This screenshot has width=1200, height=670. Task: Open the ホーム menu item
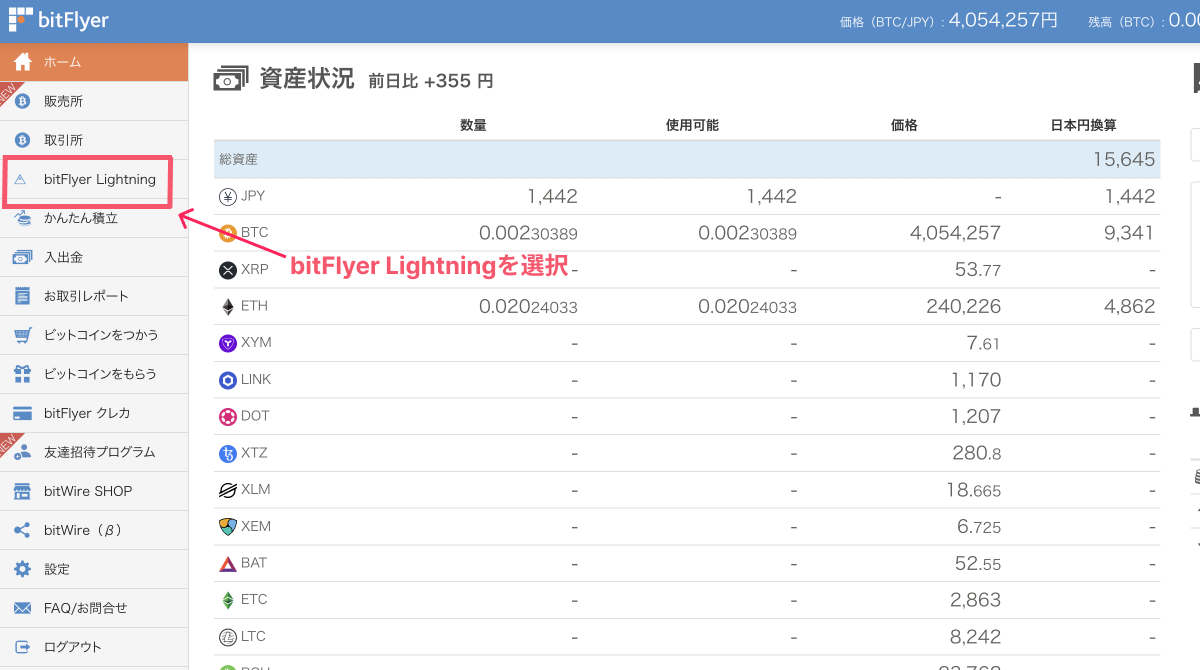click(94, 62)
